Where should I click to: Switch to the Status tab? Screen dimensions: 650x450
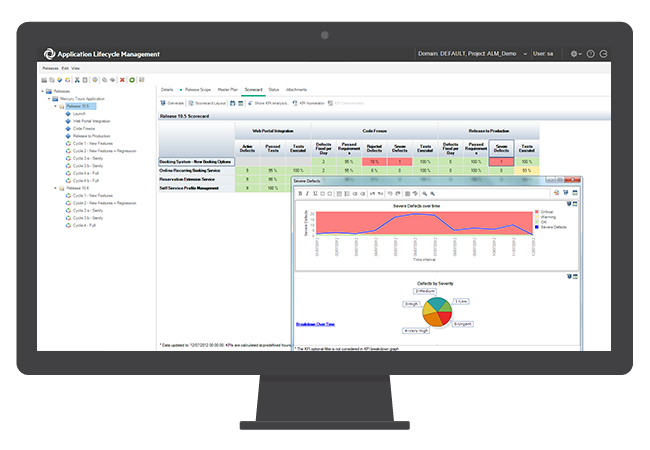[274, 90]
